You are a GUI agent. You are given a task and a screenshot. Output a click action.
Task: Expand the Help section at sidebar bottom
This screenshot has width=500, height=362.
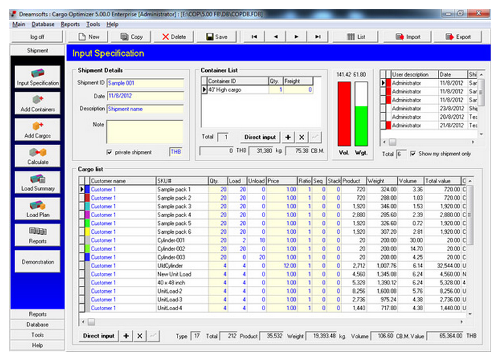[37, 345]
